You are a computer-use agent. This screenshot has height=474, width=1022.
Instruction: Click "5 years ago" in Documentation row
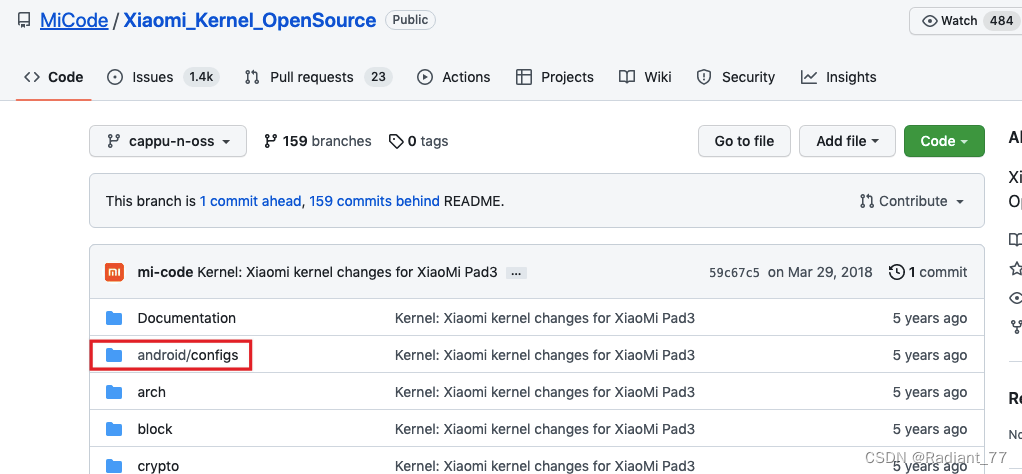(930, 318)
